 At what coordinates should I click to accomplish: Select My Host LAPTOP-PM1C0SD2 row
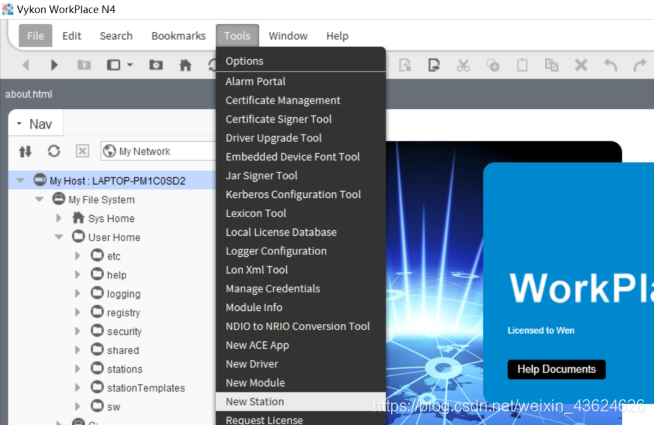112,181
